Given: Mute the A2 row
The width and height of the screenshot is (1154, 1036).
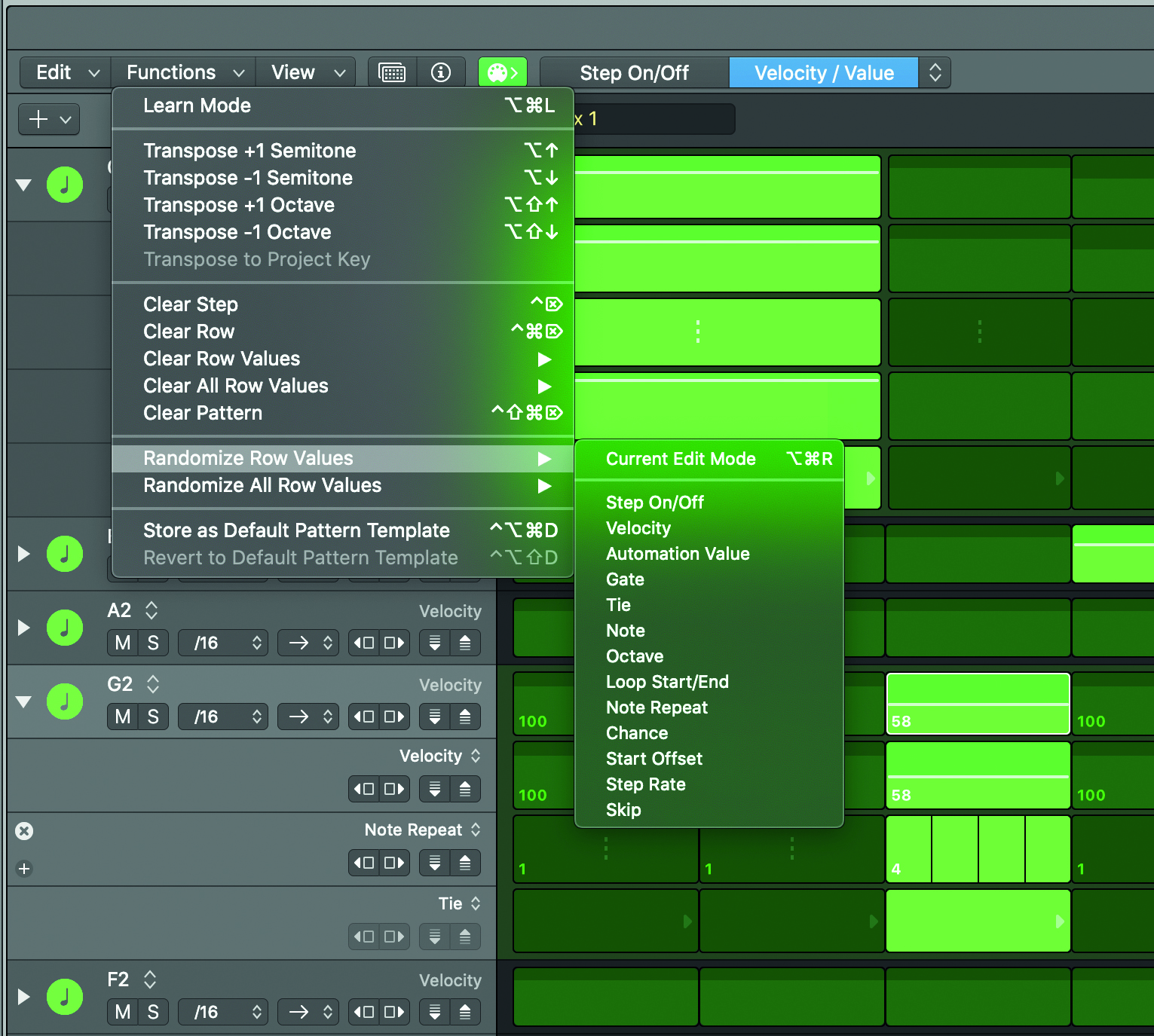Looking at the screenshot, I should pos(123,643).
